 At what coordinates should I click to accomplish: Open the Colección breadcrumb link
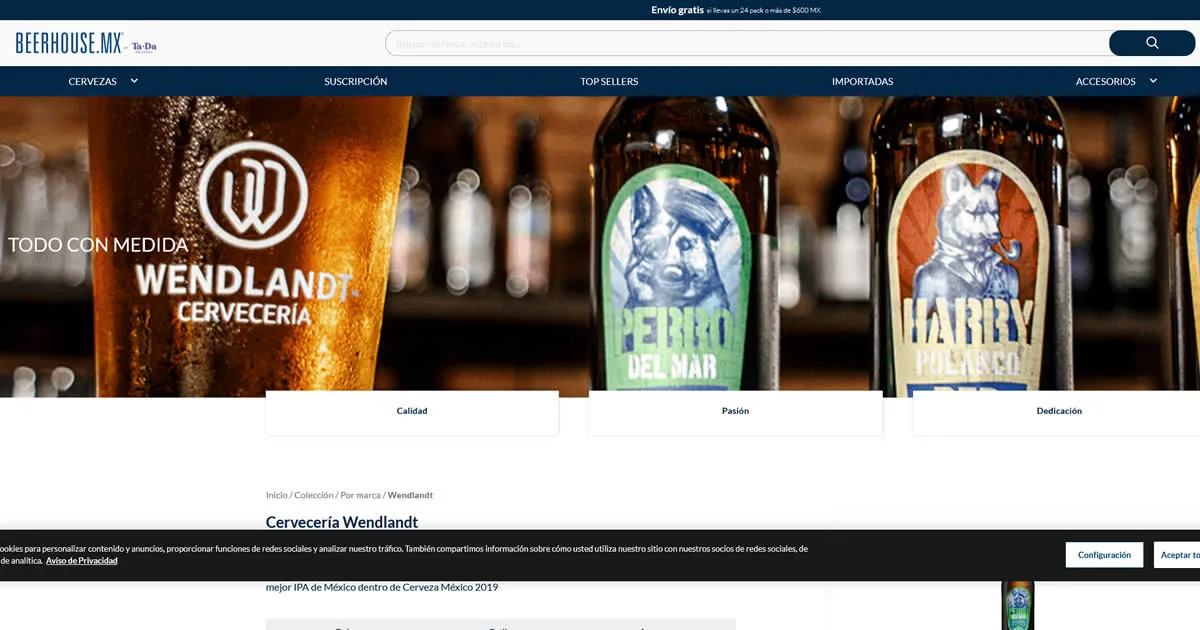click(311, 494)
